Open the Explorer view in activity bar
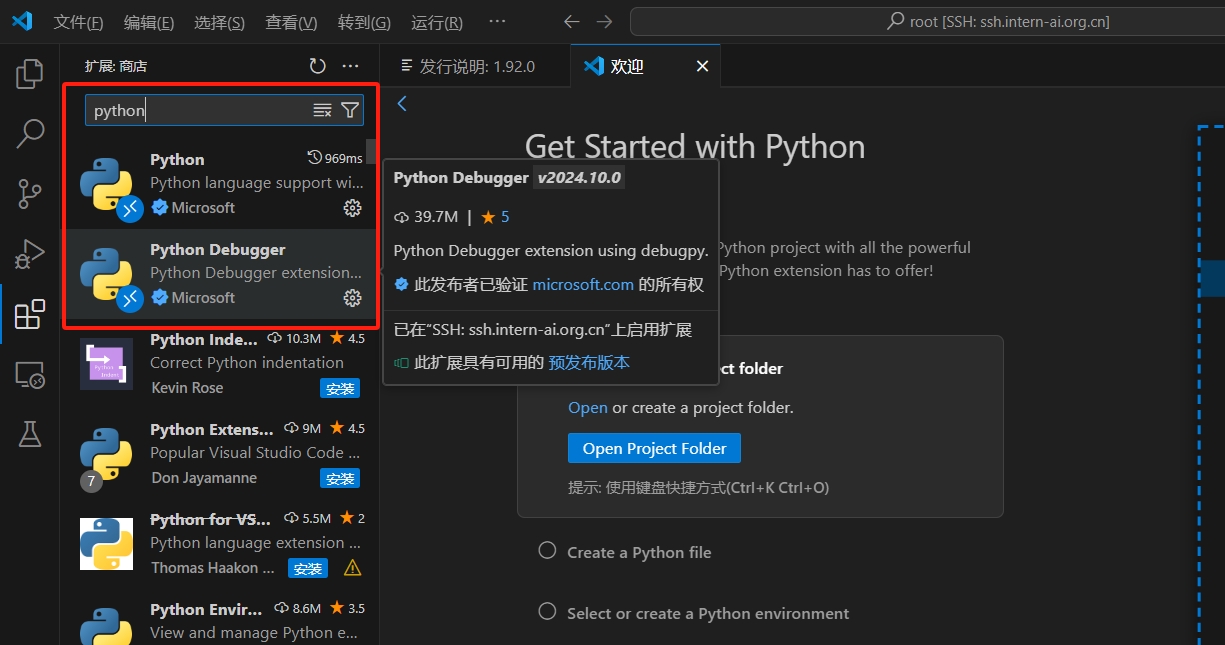 pyautogui.click(x=30, y=74)
